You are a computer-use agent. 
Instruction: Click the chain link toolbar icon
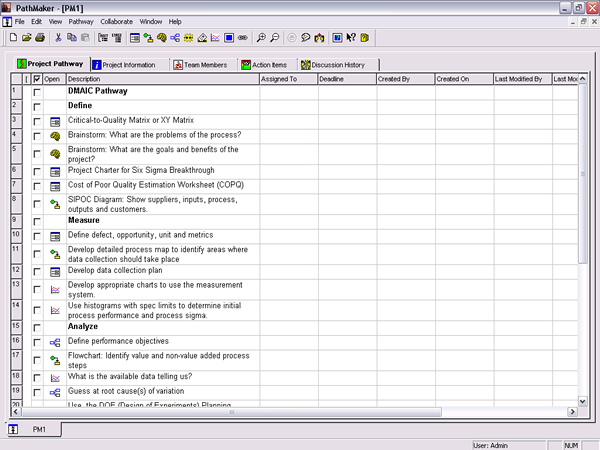coord(243,38)
